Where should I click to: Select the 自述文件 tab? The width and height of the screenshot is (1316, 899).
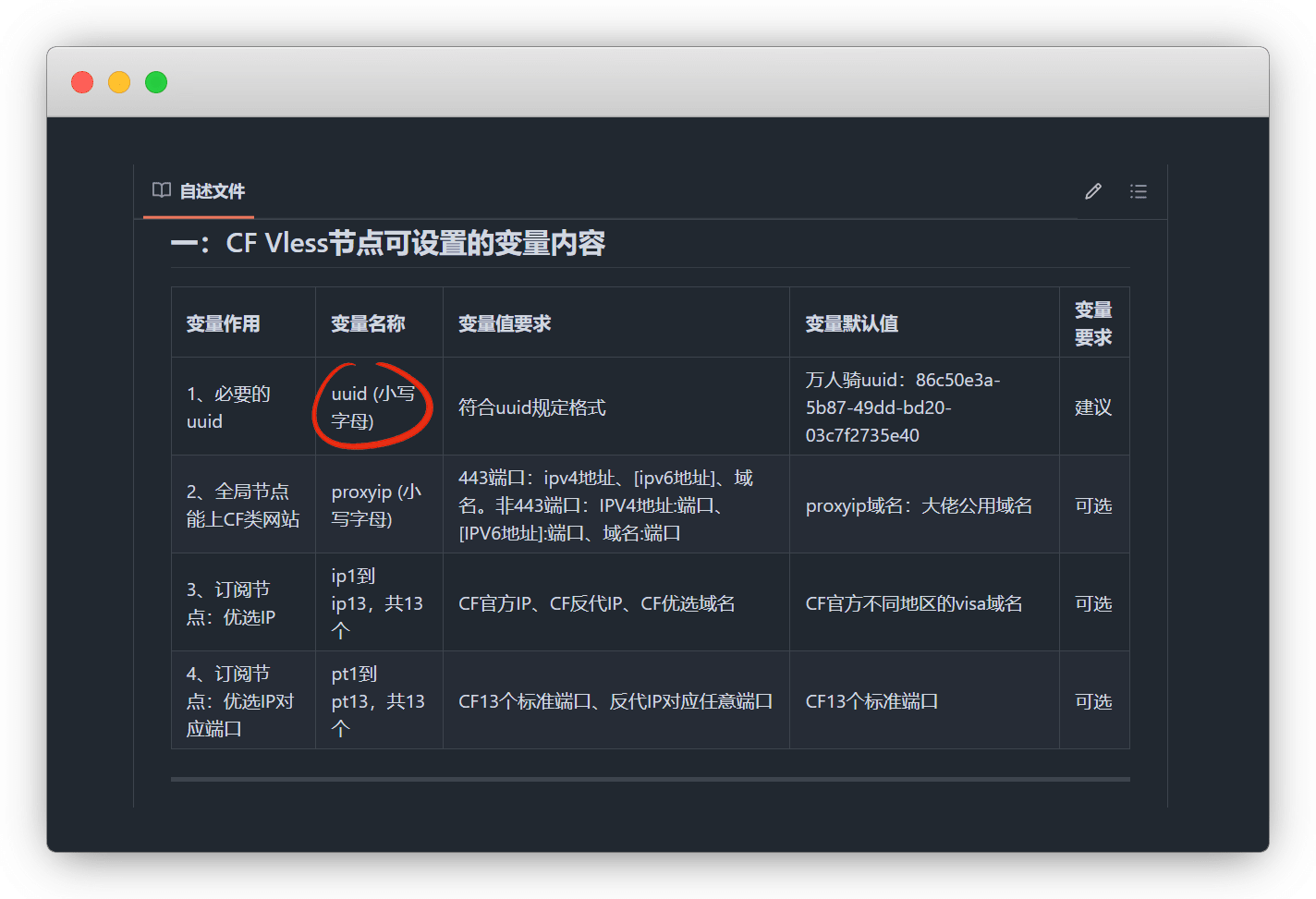[x=212, y=191]
